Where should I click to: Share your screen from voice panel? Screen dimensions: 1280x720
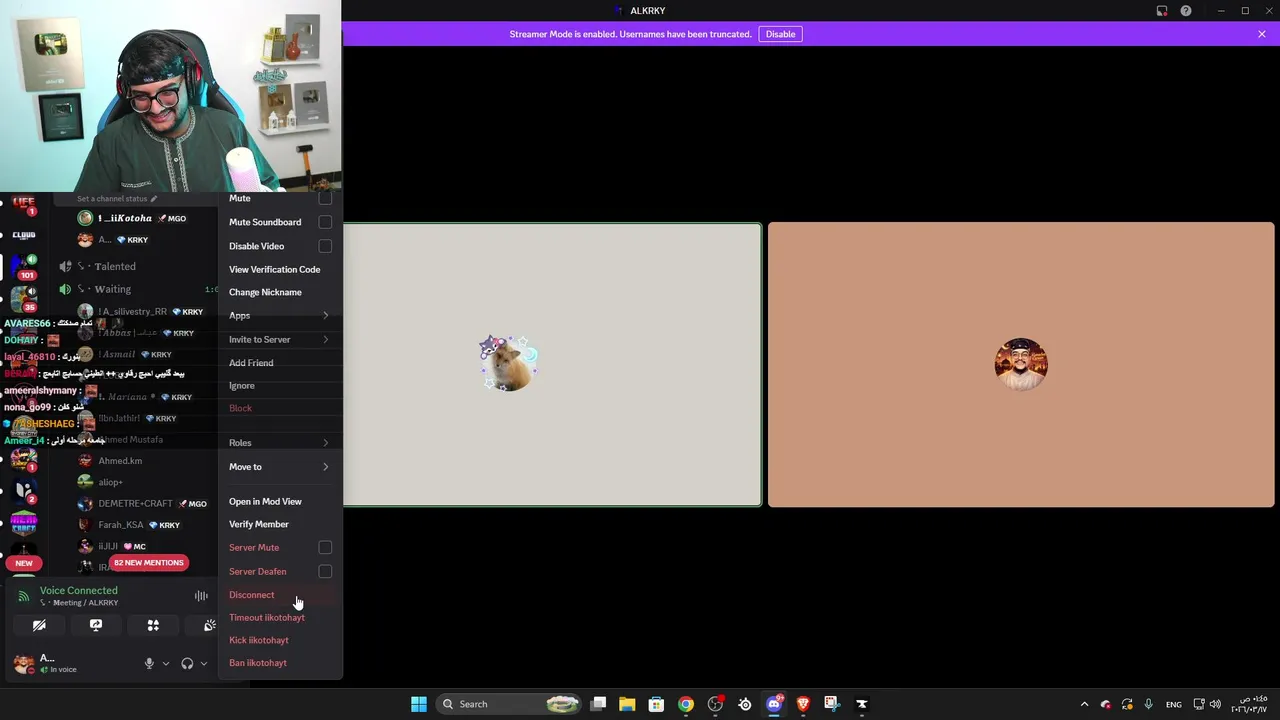[96, 626]
